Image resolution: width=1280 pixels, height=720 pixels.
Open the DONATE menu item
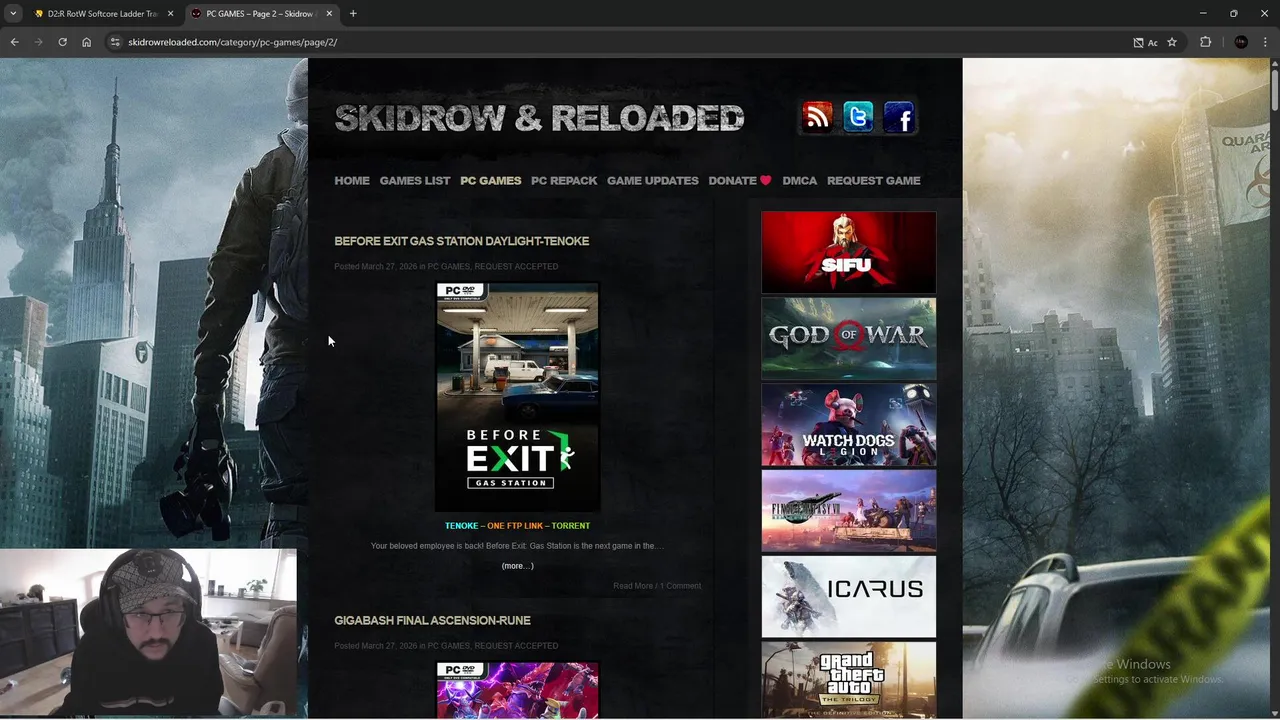click(x=740, y=181)
